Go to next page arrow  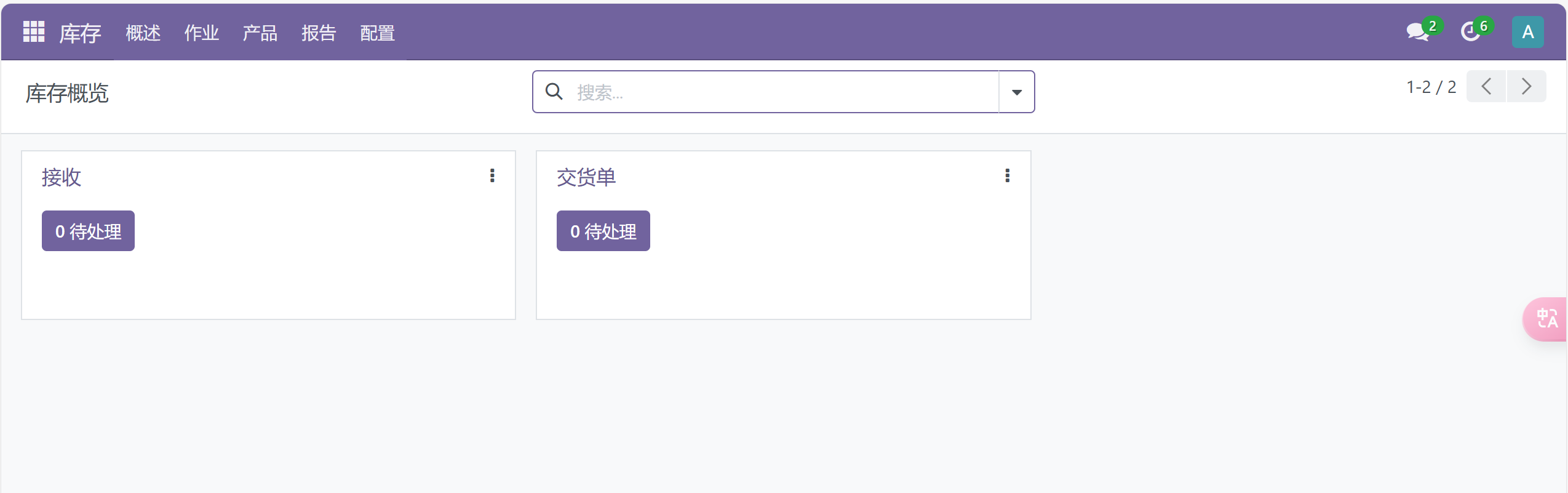pyautogui.click(x=1526, y=87)
